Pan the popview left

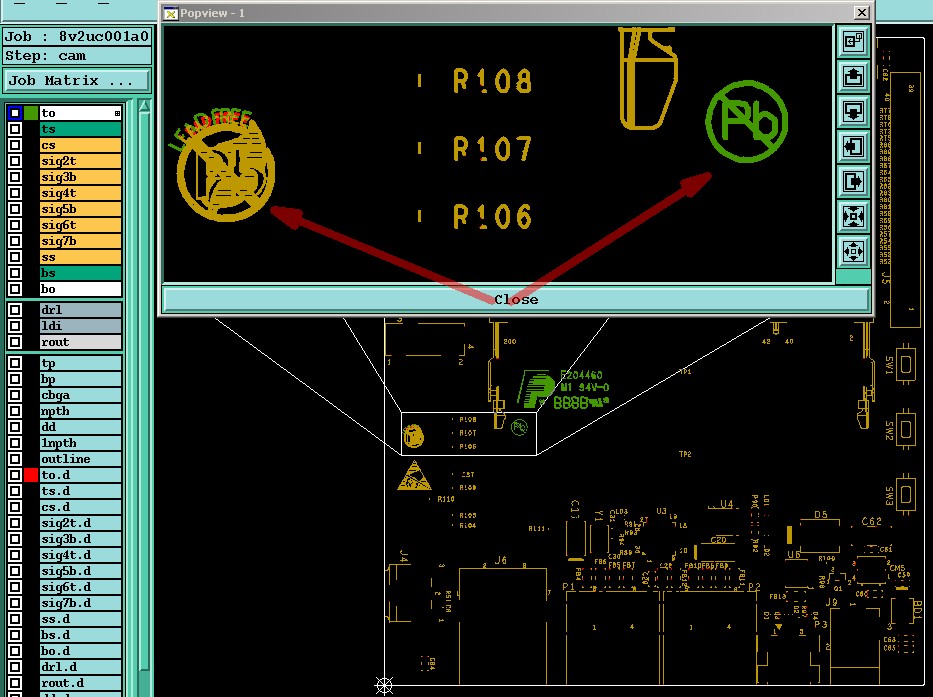tap(853, 146)
